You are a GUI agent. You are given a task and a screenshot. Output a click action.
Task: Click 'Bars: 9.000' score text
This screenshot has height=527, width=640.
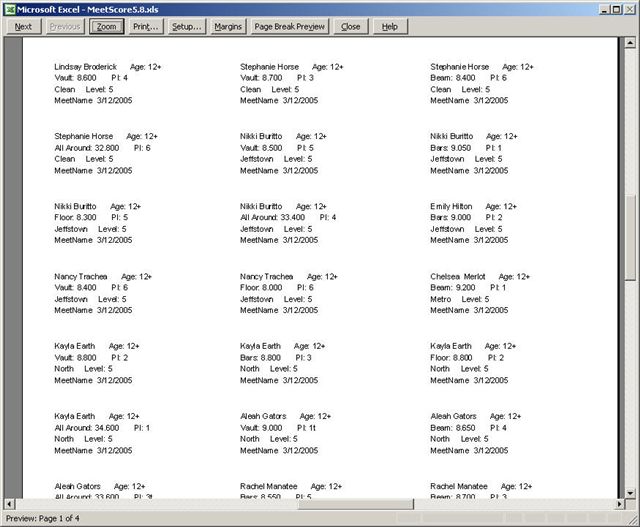point(451,218)
